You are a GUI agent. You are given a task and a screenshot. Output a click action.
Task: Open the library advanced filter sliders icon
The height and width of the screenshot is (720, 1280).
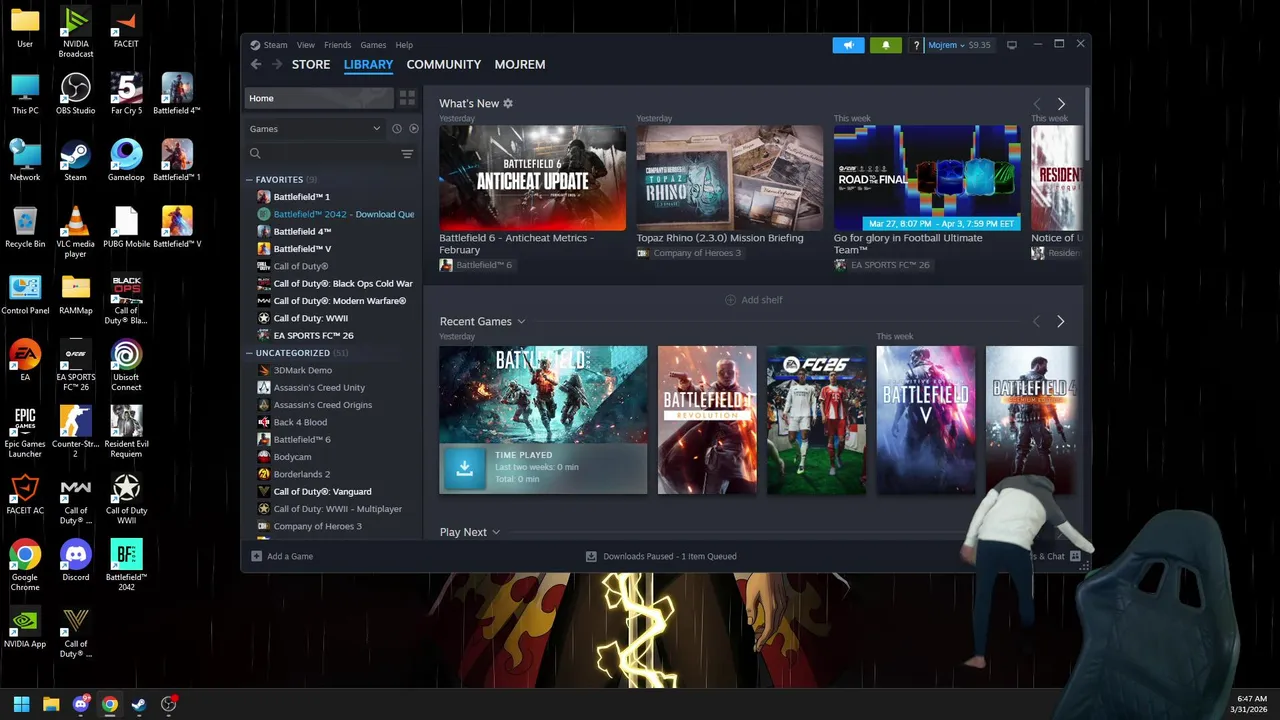(407, 154)
